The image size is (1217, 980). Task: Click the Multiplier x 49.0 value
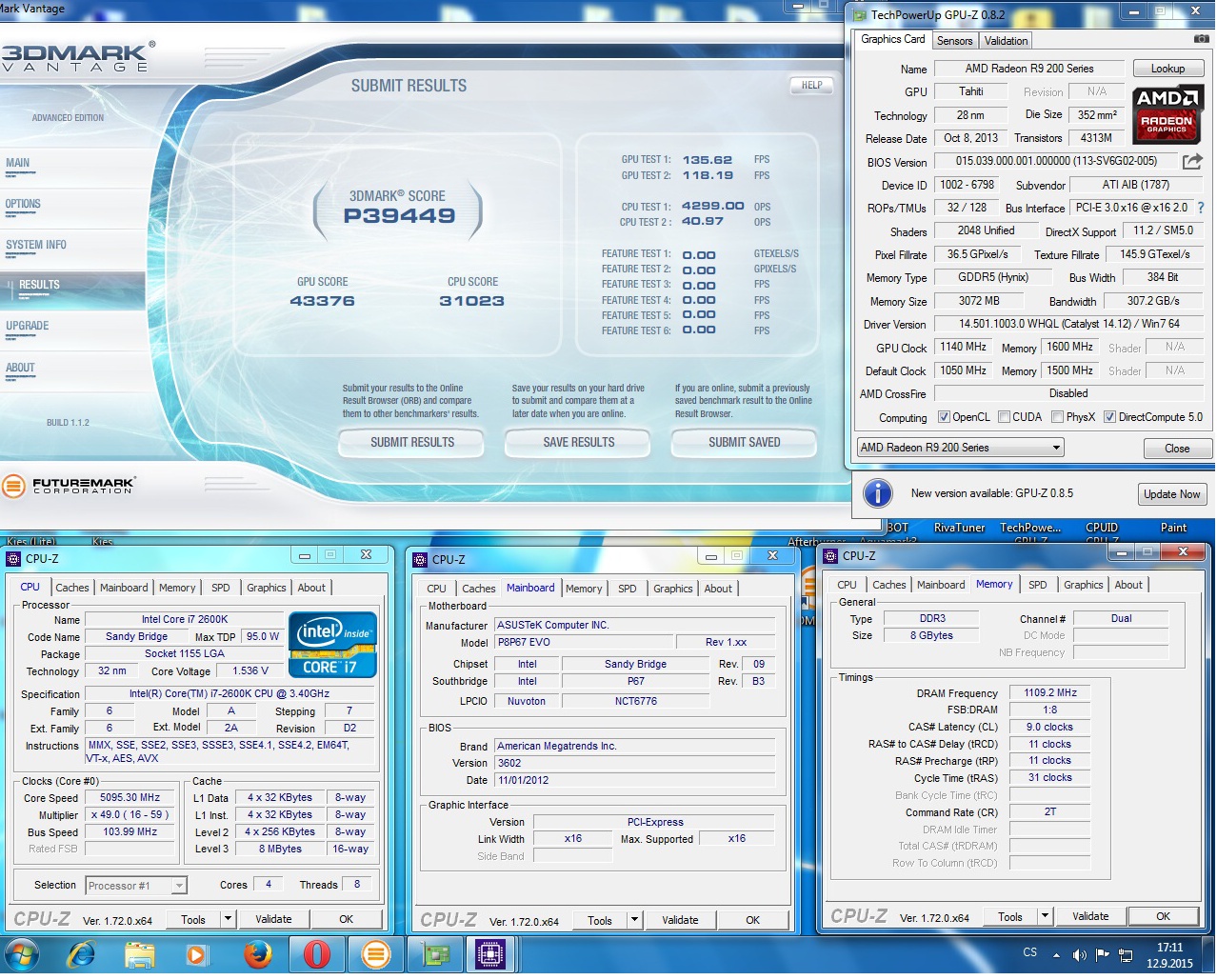tap(130, 815)
